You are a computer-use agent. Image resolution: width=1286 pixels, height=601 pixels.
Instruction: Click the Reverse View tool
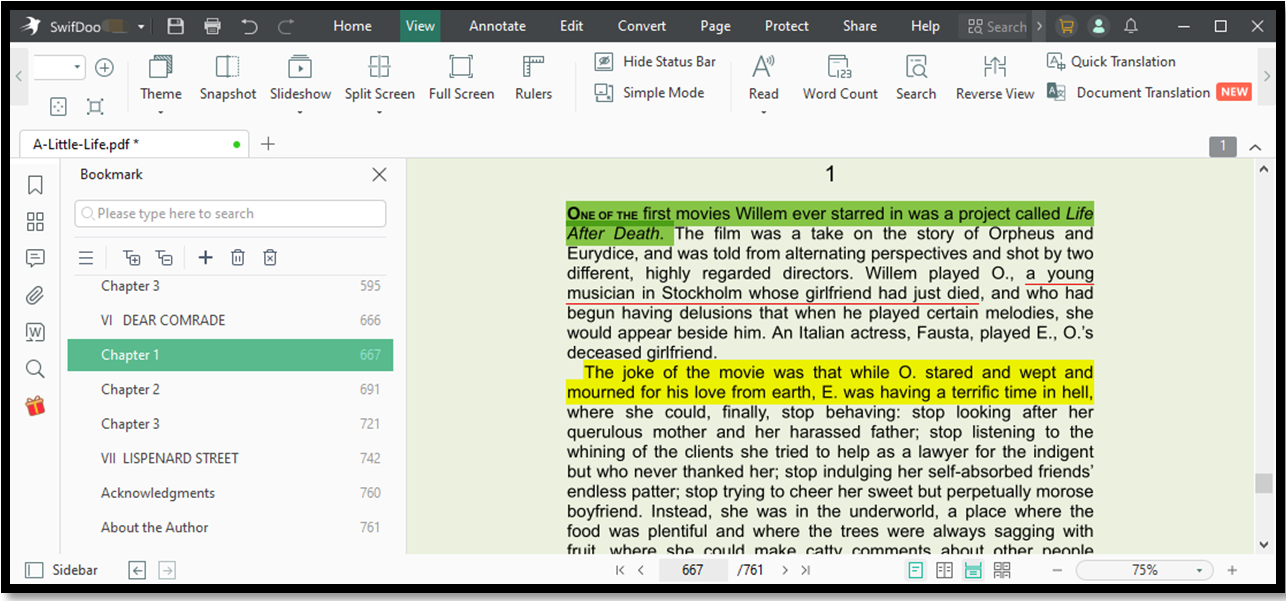click(x=995, y=78)
